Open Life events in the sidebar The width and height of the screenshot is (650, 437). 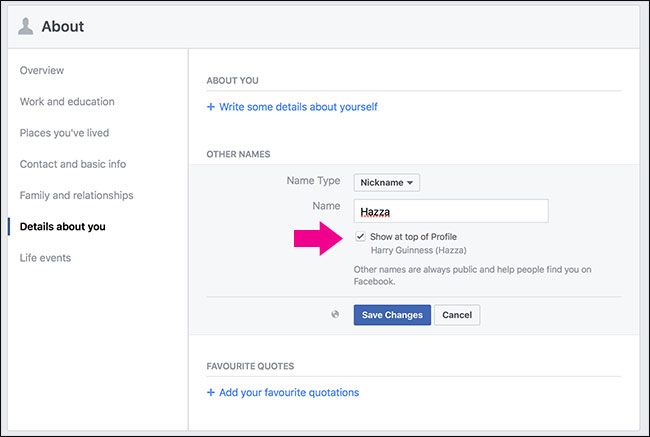pos(45,257)
